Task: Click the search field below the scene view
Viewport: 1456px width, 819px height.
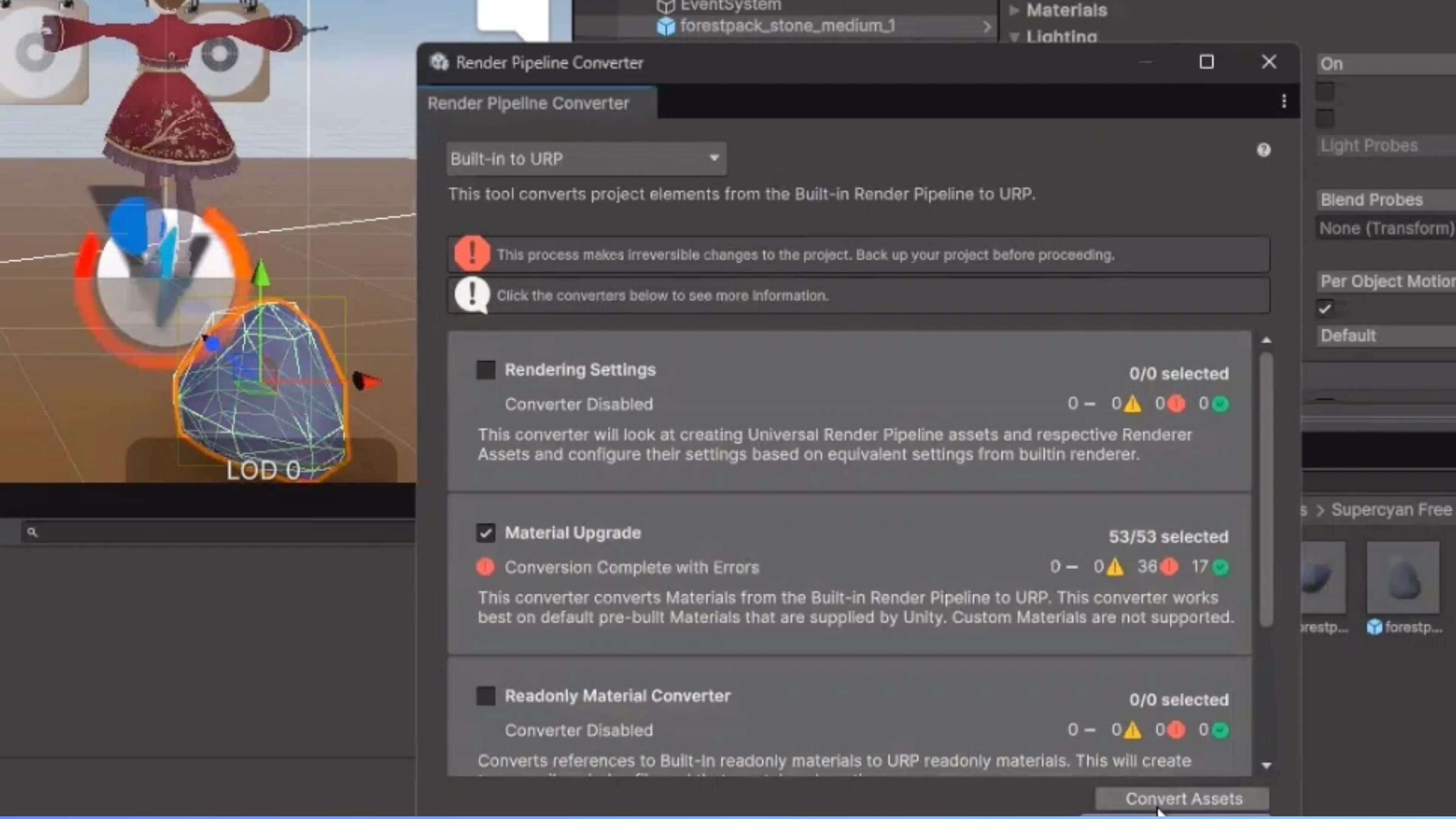Action: point(218,532)
